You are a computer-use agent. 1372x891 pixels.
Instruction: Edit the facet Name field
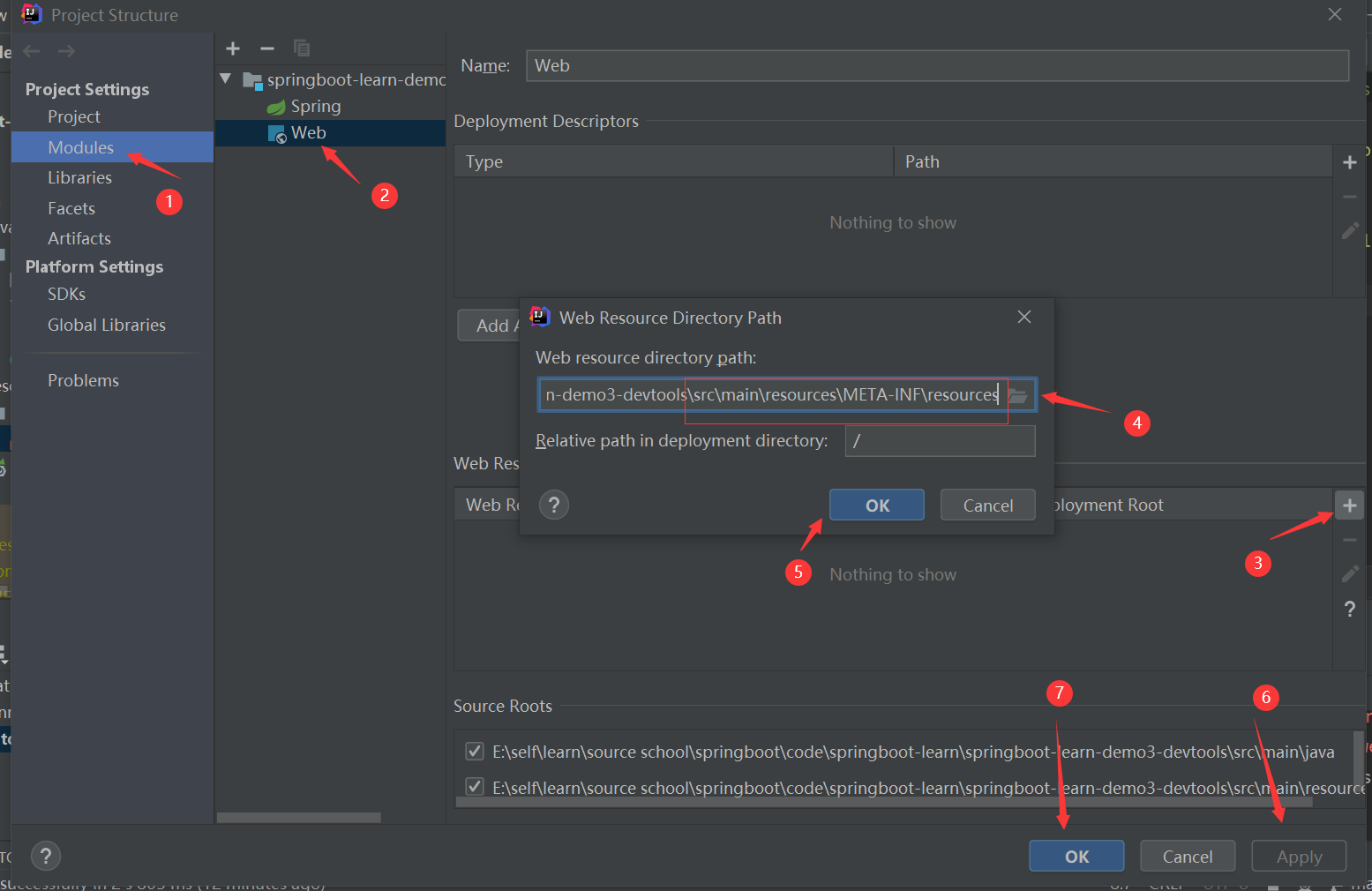tap(937, 66)
